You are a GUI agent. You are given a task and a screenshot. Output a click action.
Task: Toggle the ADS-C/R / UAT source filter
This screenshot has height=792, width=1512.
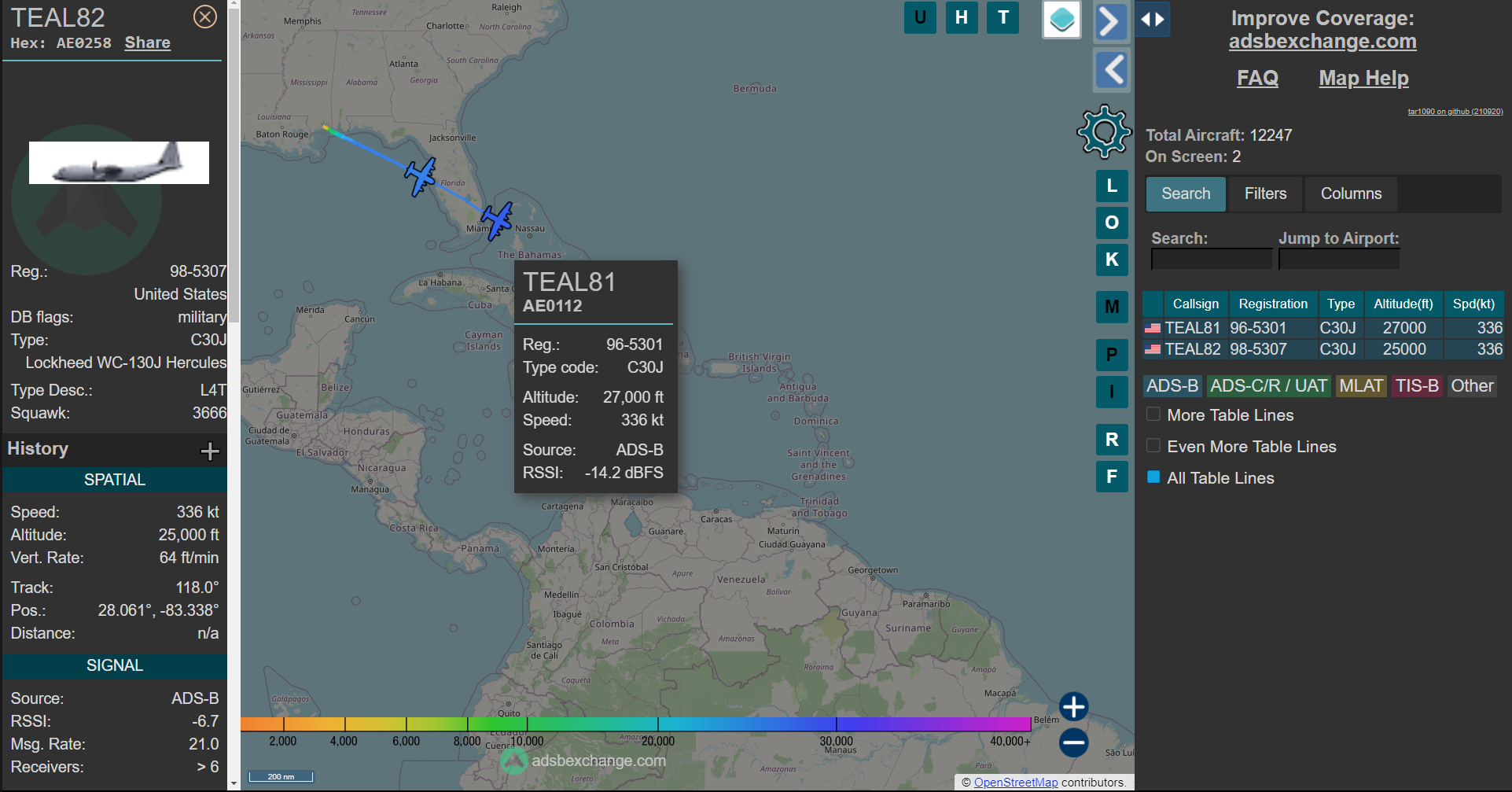(1268, 386)
